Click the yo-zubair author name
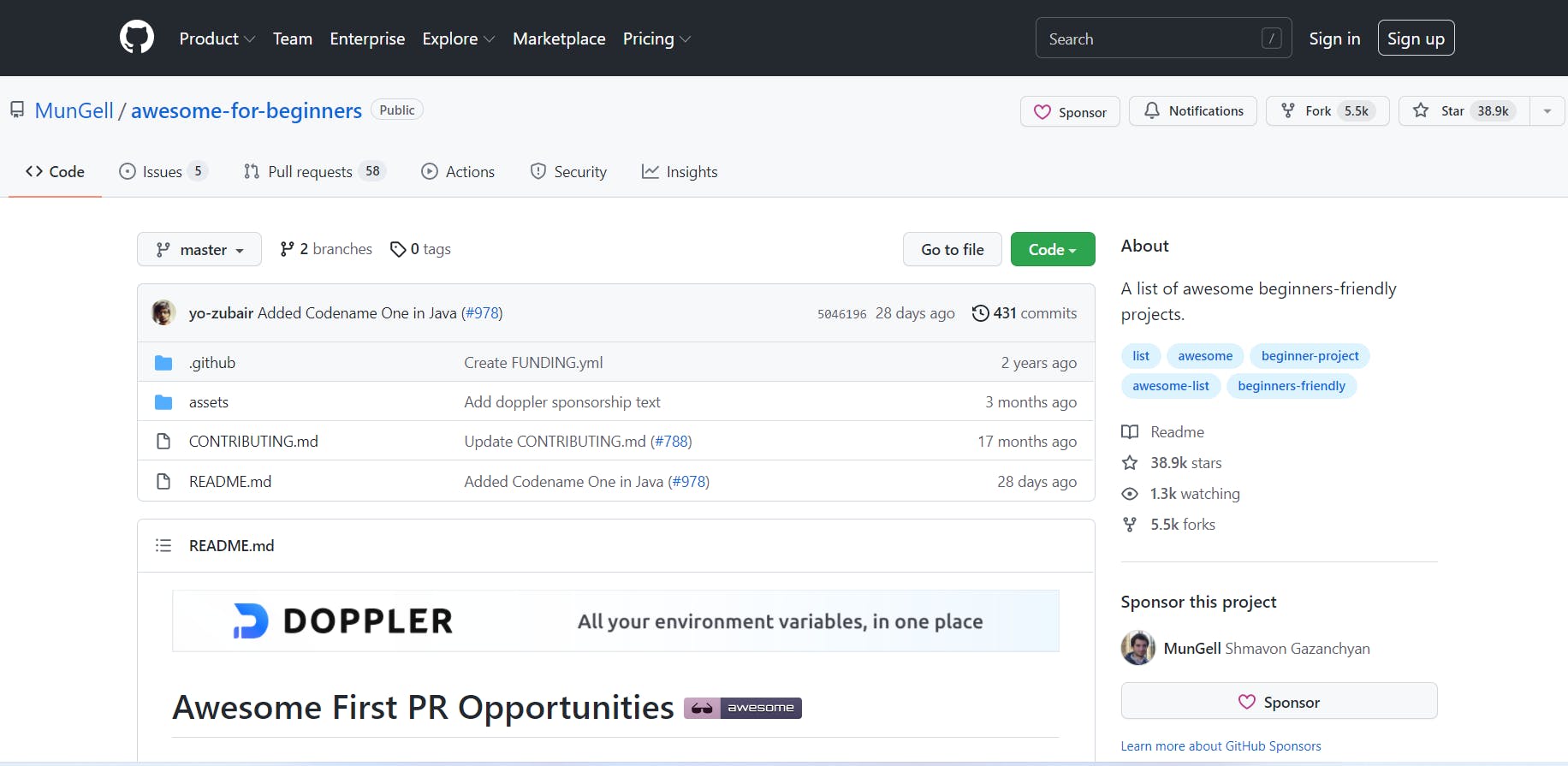The width and height of the screenshot is (1568, 766). pyautogui.click(x=221, y=313)
